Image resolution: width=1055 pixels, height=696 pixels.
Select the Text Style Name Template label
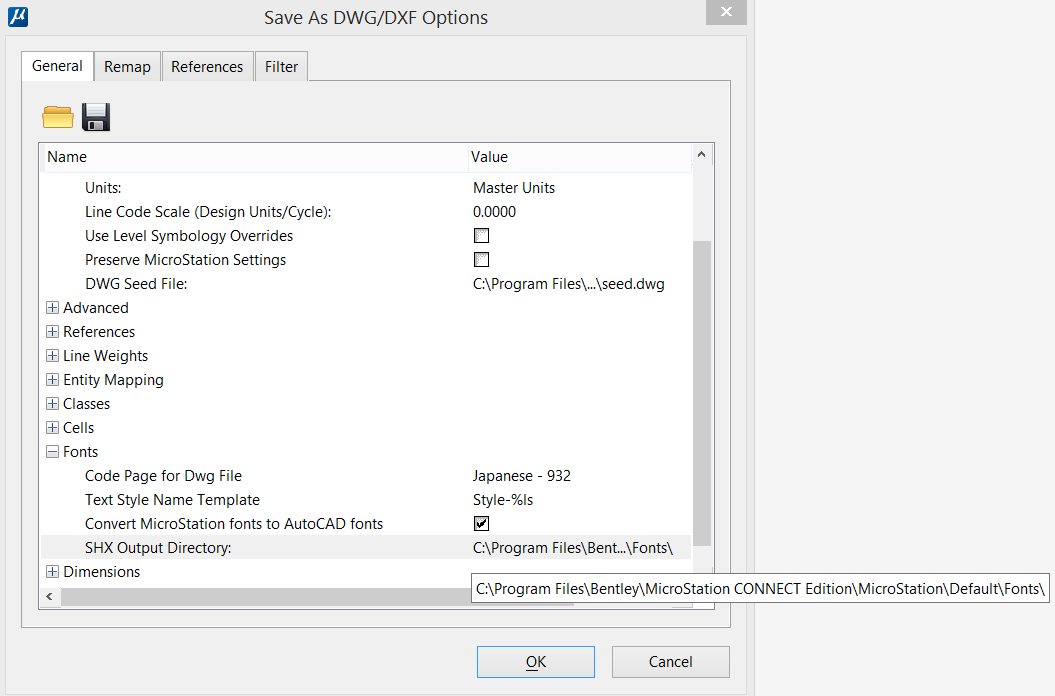(x=172, y=500)
